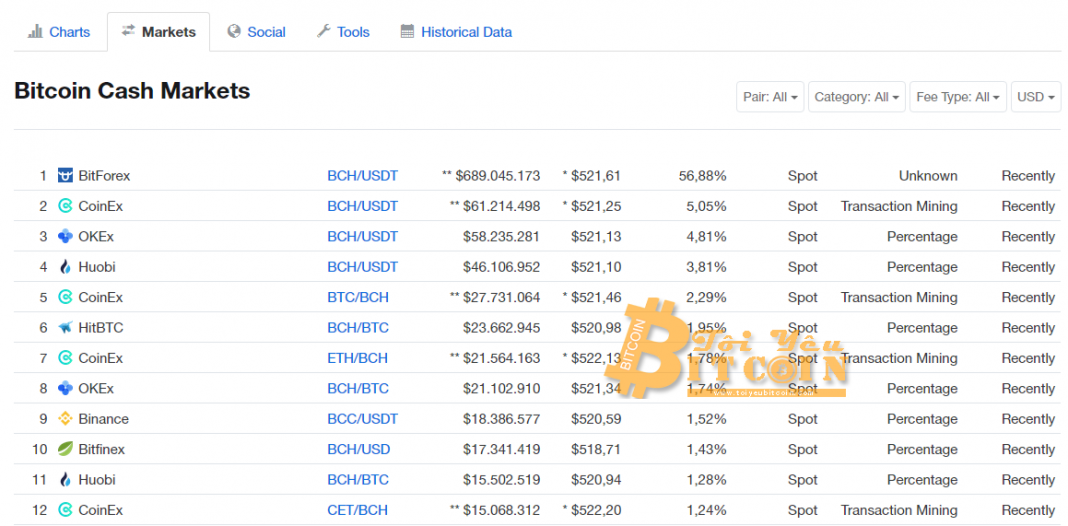Click the BitForex exchange logo icon
Image resolution: width=1068 pixels, height=526 pixels.
point(65,176)
